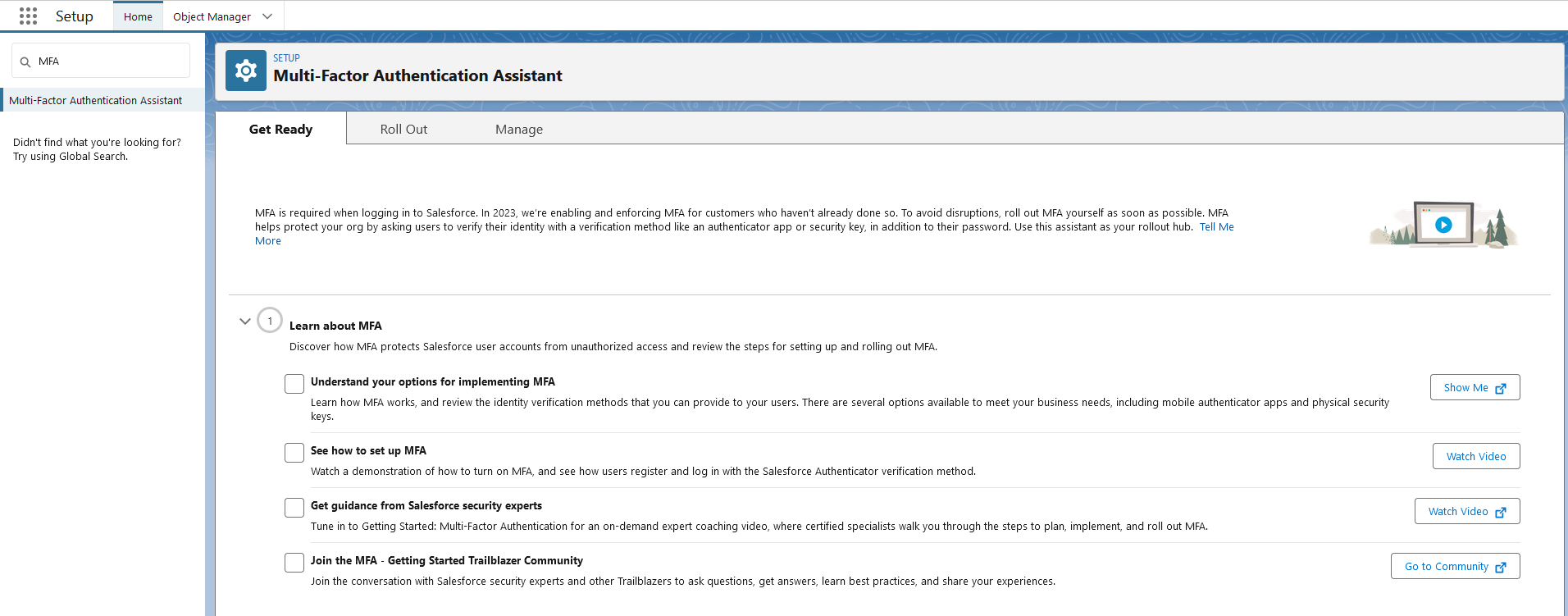
Task: Open the Object Manager dropdown arrow
Action: (267, 16)
